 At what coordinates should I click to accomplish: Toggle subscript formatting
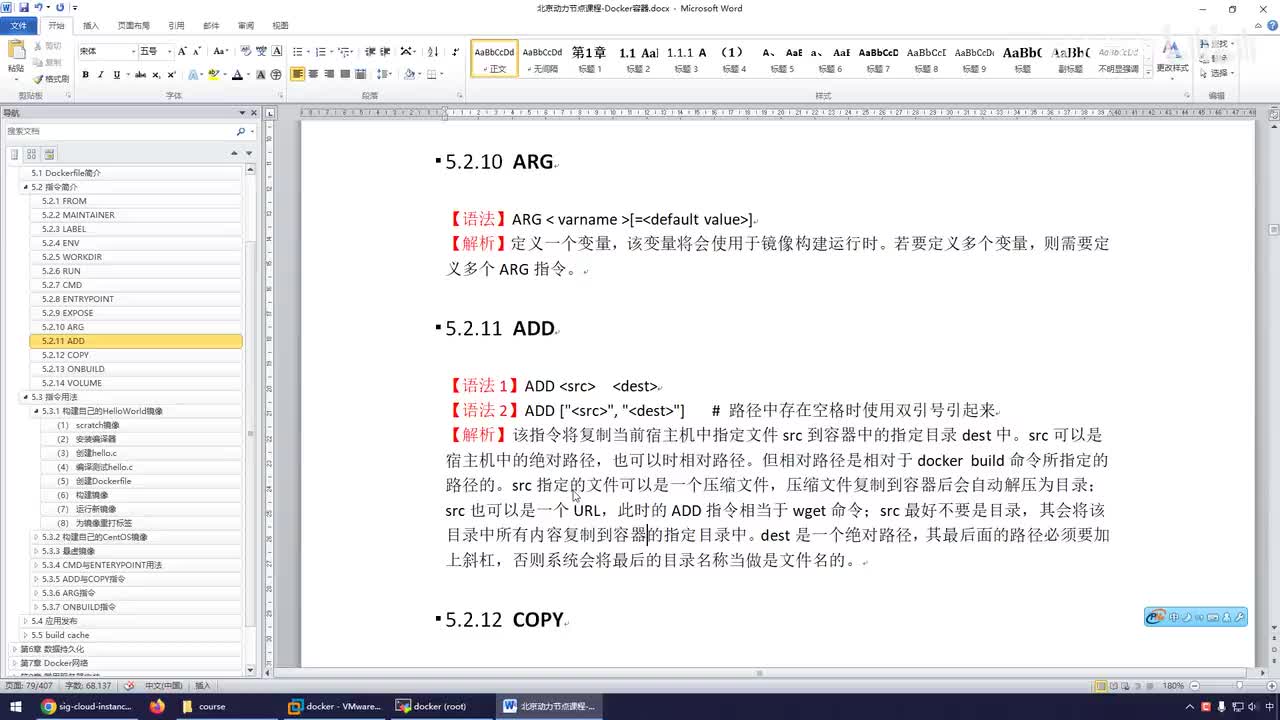[x=156, y=75]
